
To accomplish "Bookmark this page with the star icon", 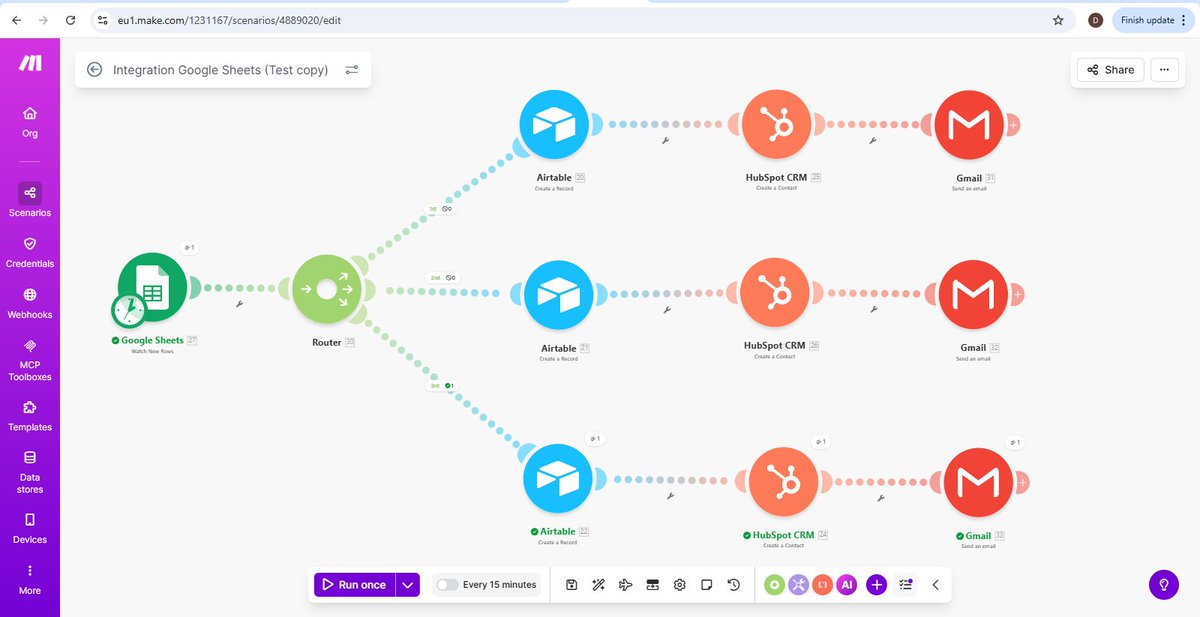I will 1058,20.
